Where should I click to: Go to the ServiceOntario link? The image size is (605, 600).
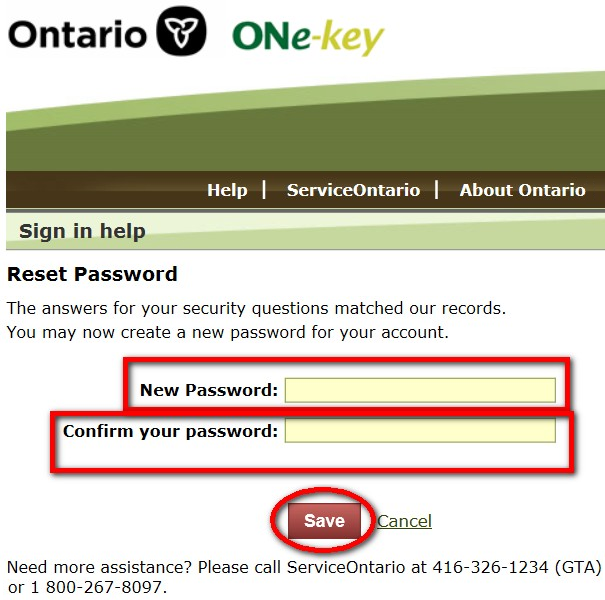pyautogui.click(x=353, y=190)
